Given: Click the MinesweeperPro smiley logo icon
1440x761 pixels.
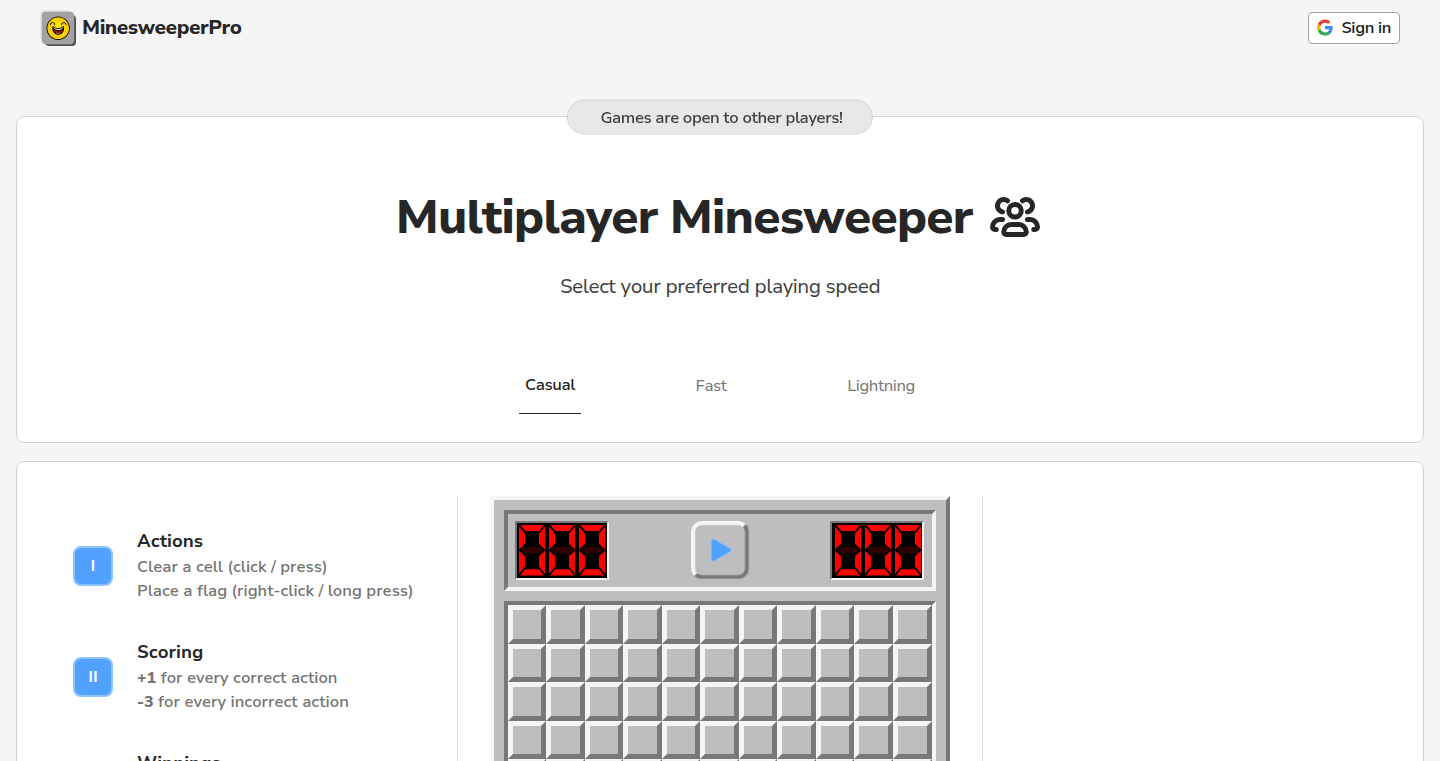Looking at the screenshot, I should [59, 28].
